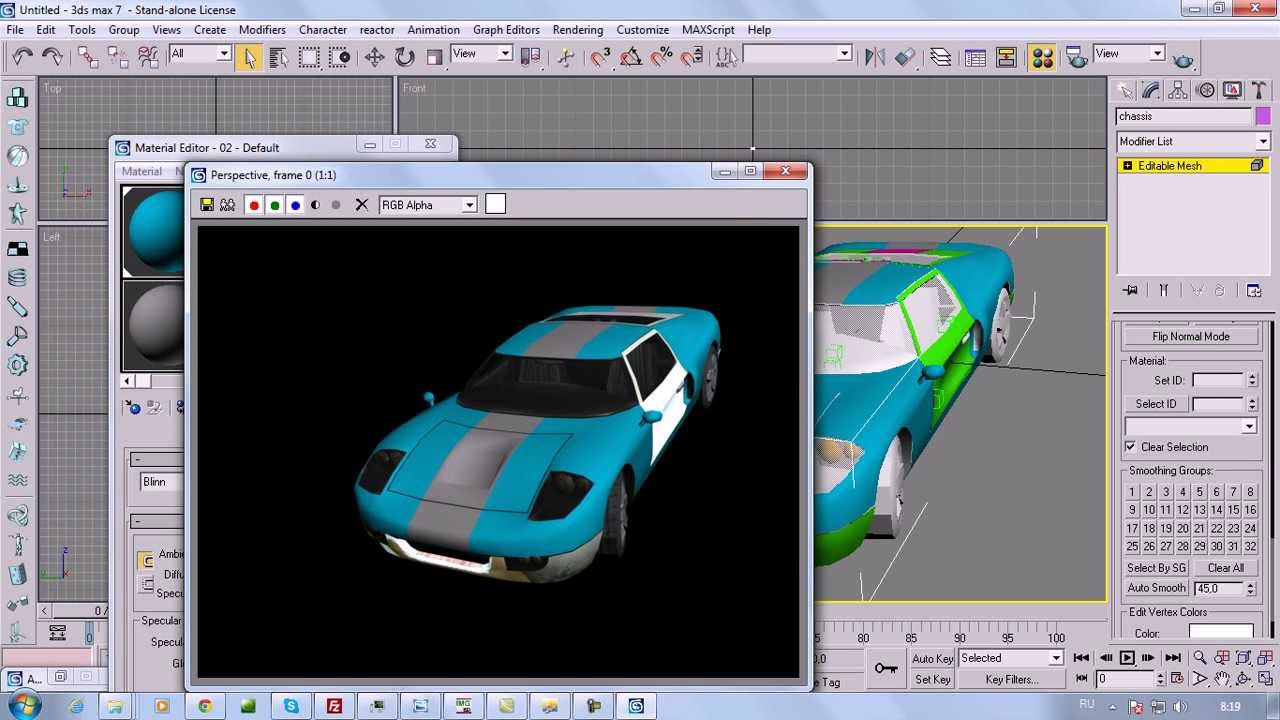Open the File menu

pyautogui.click(x=16, y=30)
